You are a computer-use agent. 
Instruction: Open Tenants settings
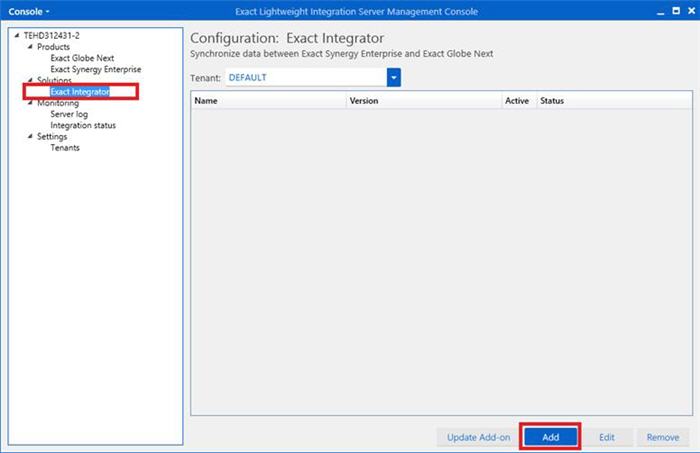click(x=65, y=147)
